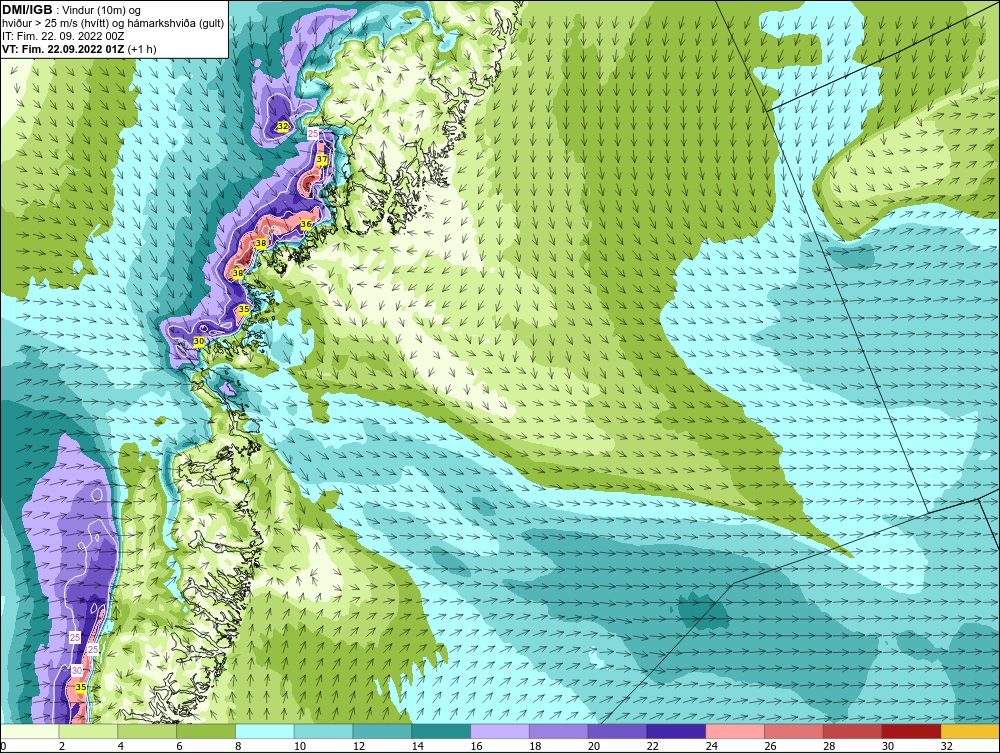Click the yellow 30 gust label on the map

199,342
